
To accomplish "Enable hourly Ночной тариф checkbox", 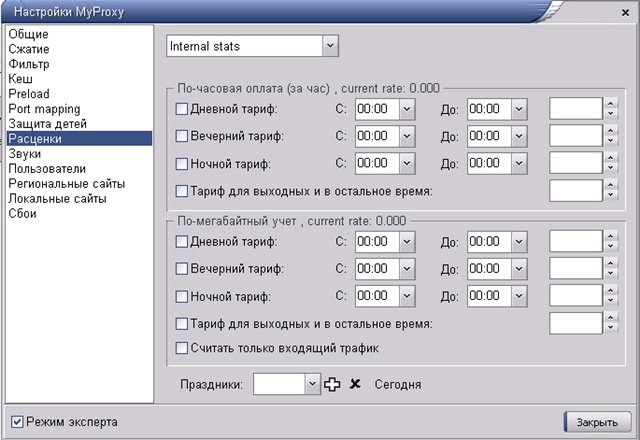I will coord(182,164).
